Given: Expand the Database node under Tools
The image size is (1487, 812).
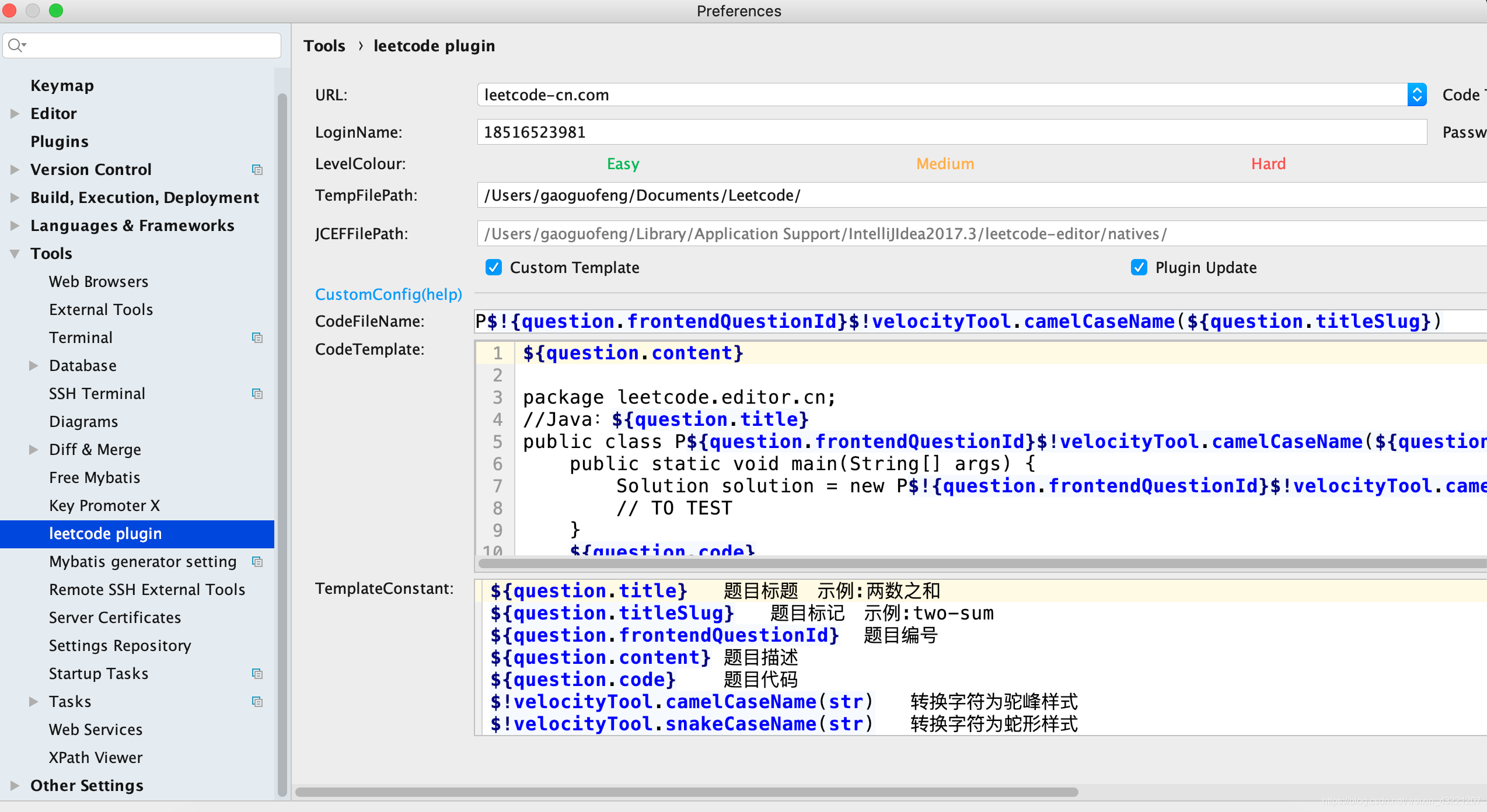Looking at the screenshot, I should [34, 366].
